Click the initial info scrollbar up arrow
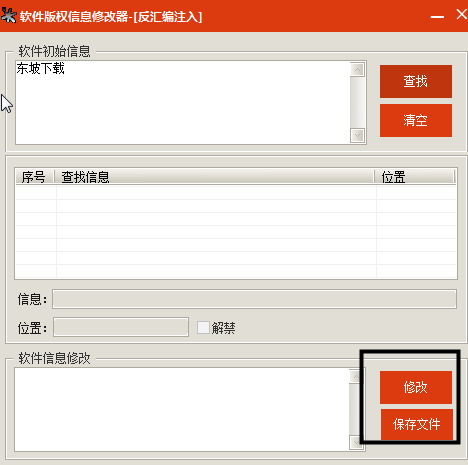The width and height of the screenshot is (468, 465). click(x=358, y=69)
